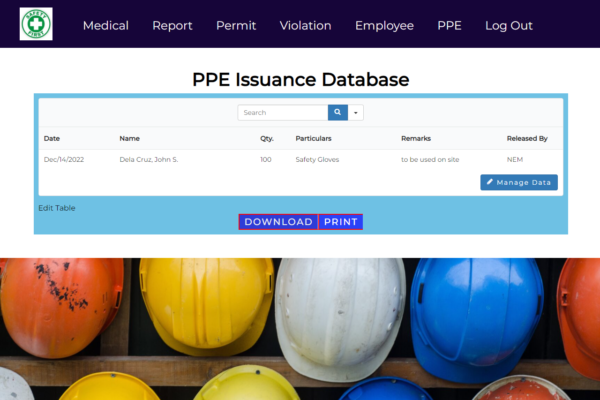
Task: Expand the search options dropdown caret
Action: (x=356, y=113)
